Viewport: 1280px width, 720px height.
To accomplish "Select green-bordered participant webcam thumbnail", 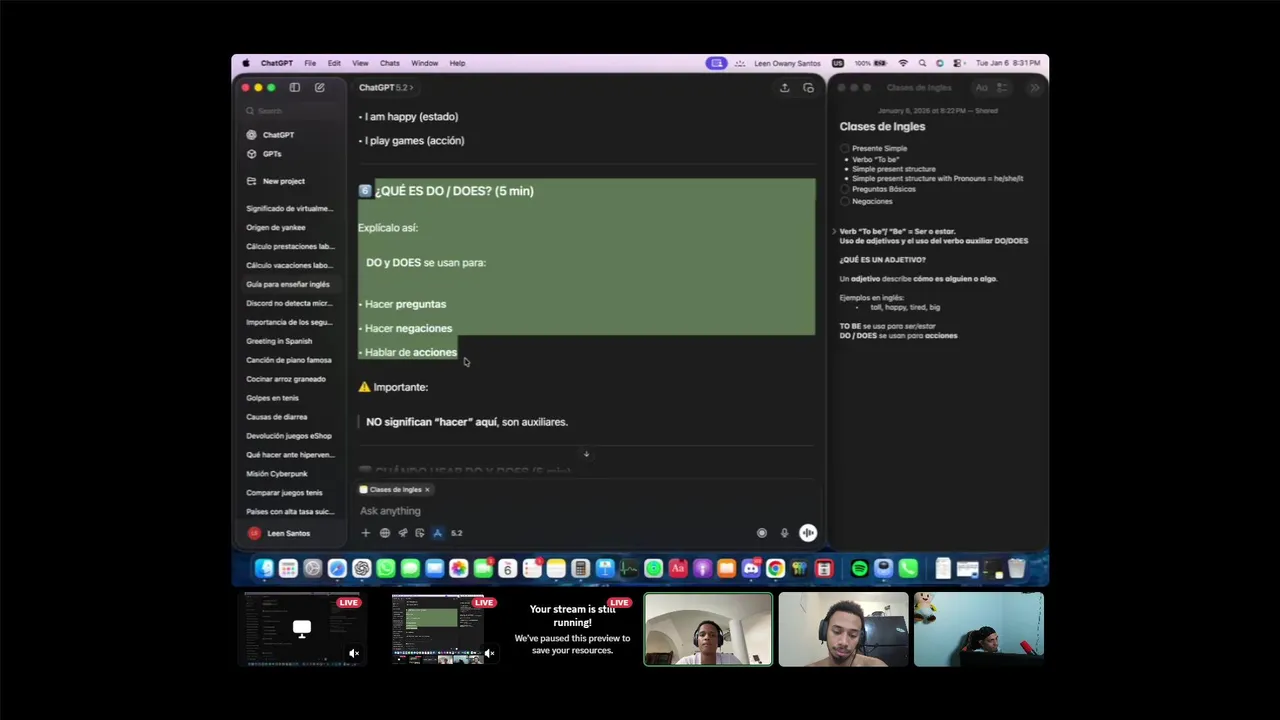I will (708, 630).
